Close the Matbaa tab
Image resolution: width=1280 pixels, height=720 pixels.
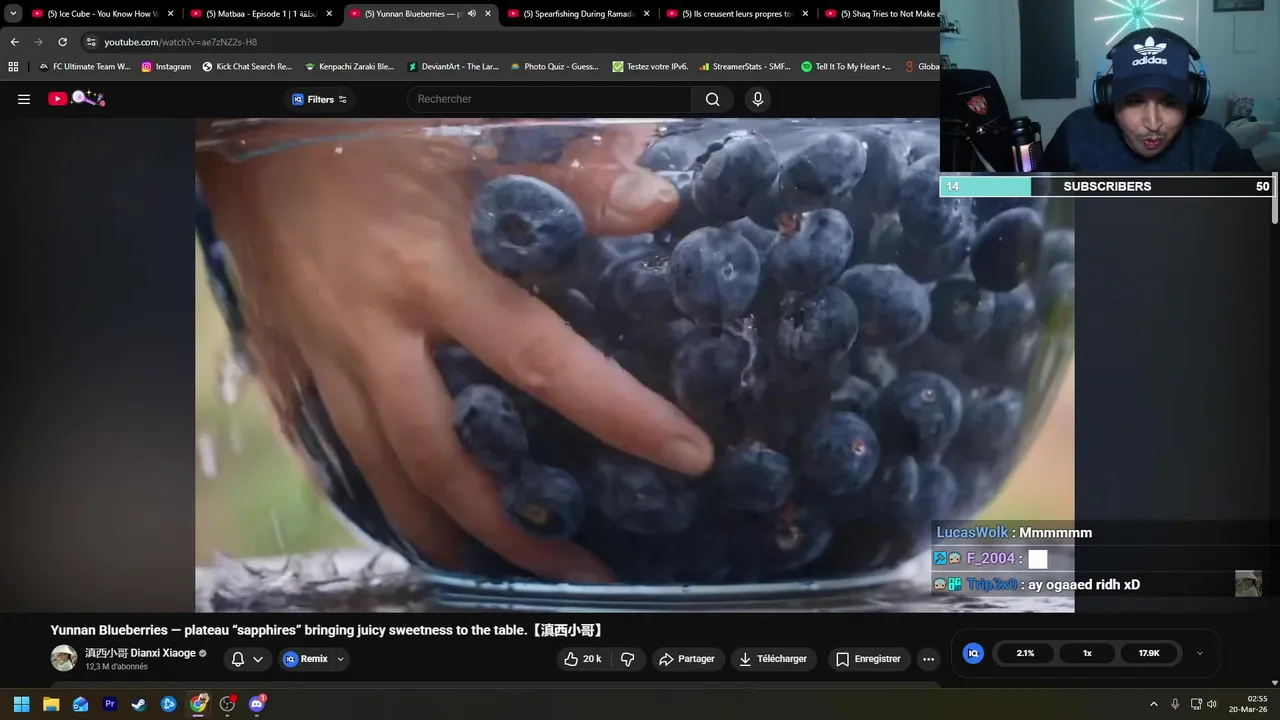click(329, 14)
